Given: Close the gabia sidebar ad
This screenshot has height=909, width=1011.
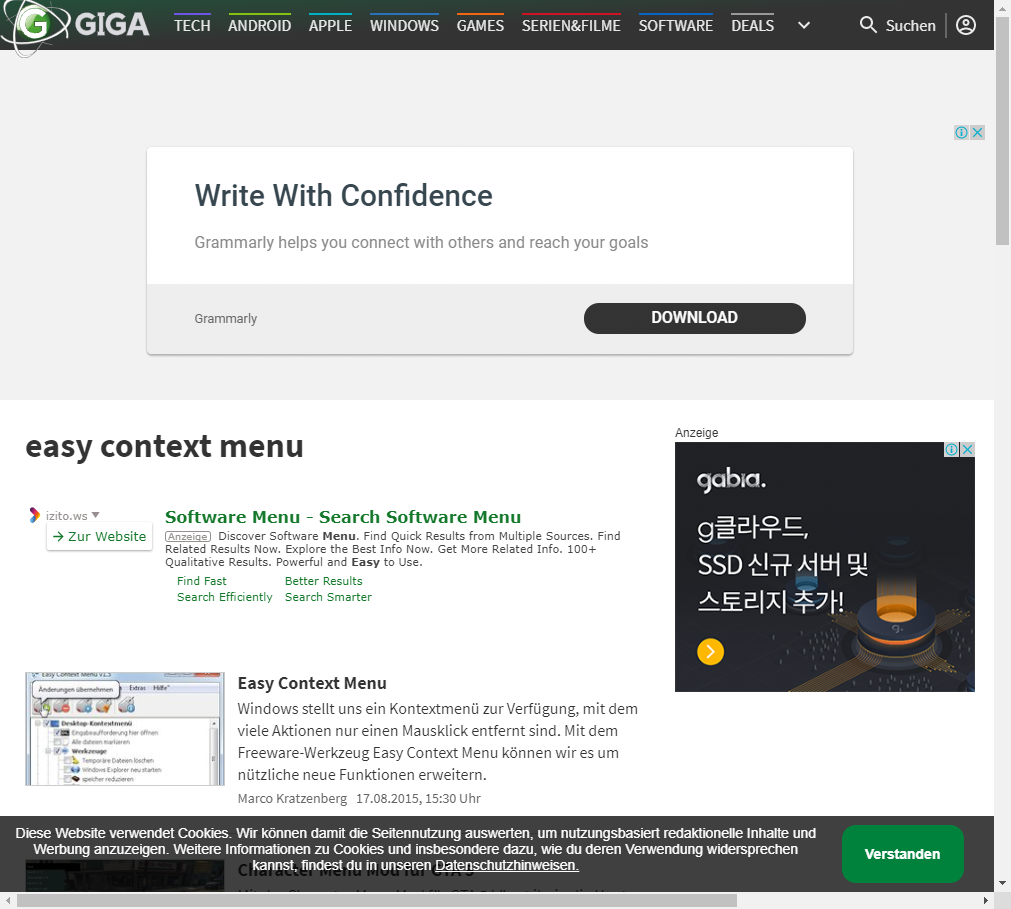Looking at the screenshot, I should tap(967, 449).
